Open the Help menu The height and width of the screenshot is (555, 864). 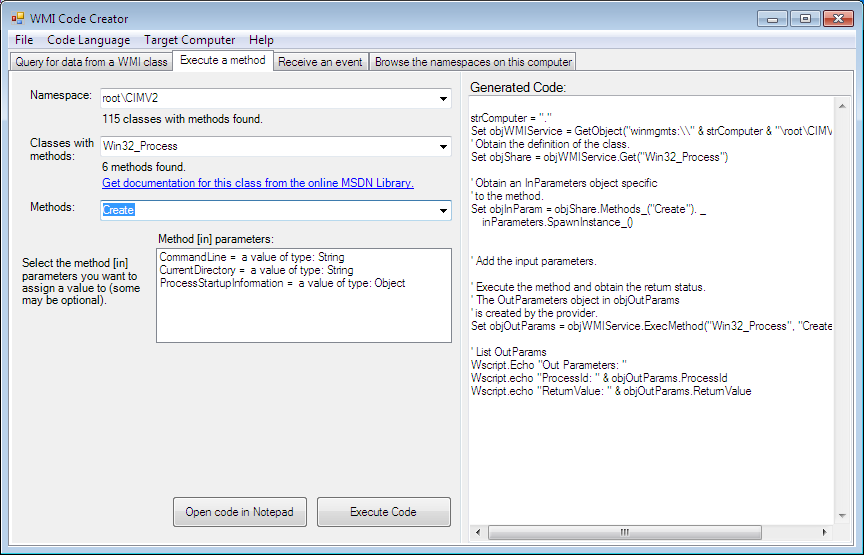pos(261,40)
